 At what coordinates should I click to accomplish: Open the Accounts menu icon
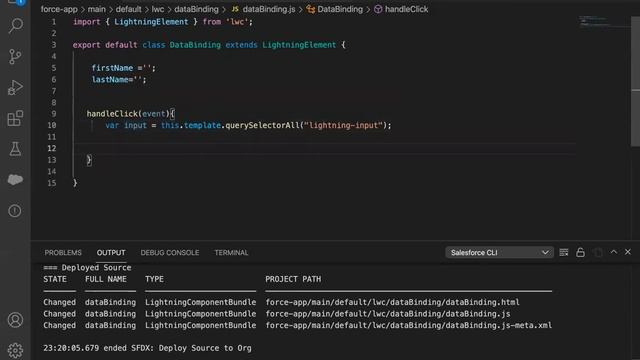click(15, 320)
